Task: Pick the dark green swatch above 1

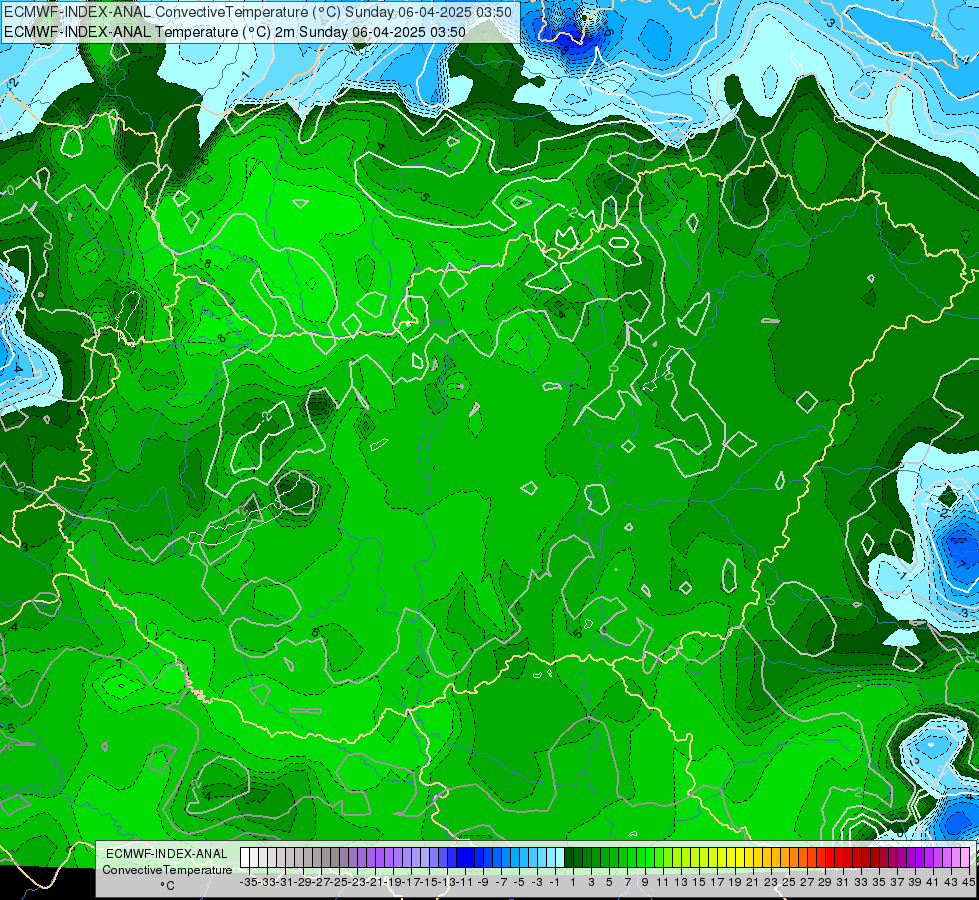Action: (569, 858)
